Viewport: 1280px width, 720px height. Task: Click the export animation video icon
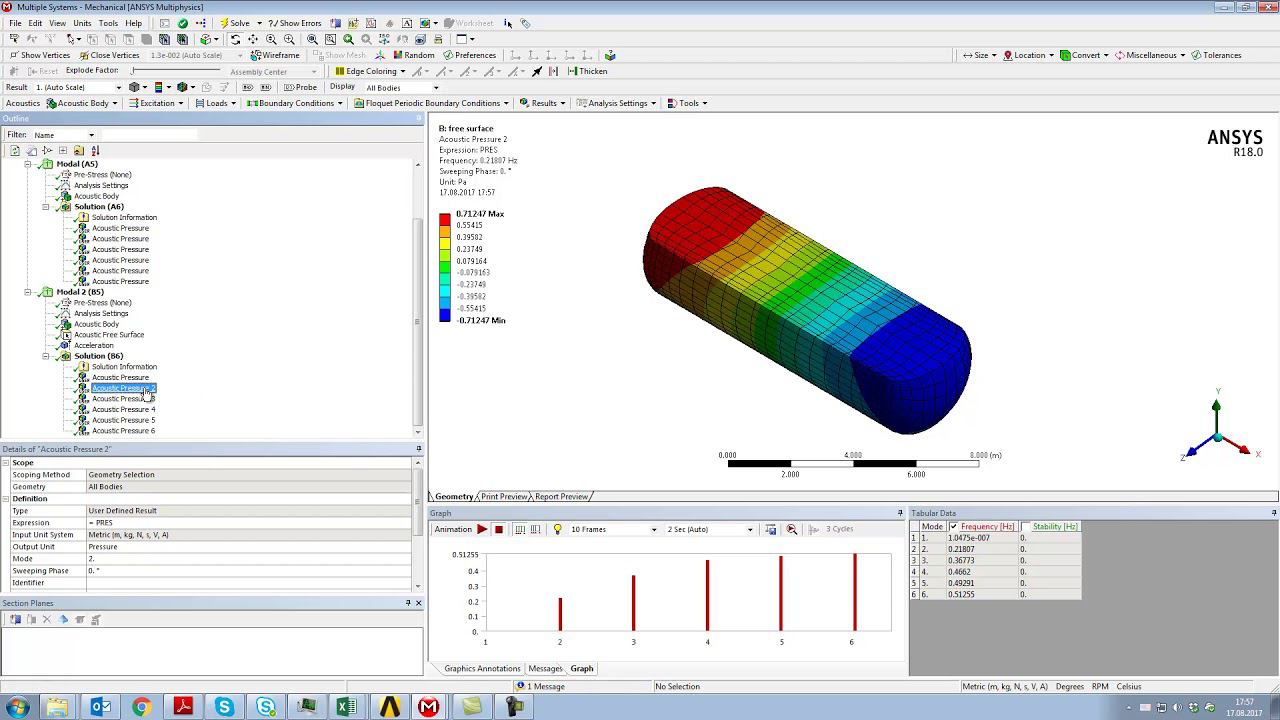770,529
